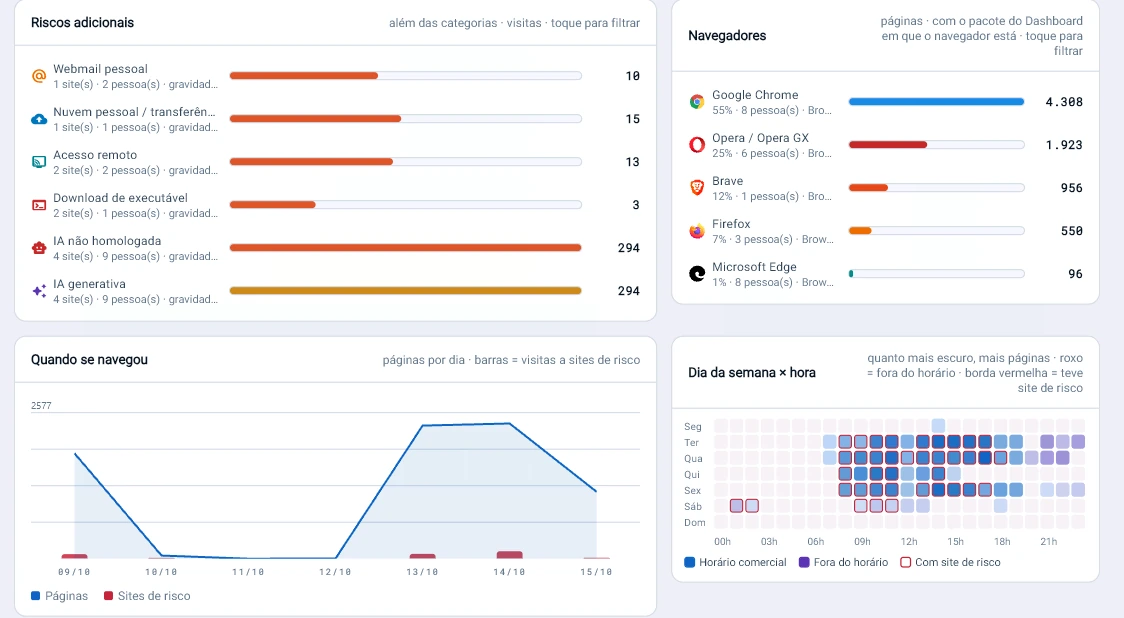The width and height of the screenshot is (1124, 618).
Task: Click the Nuvem pessoal visit count 15
Action: [632, 119]
